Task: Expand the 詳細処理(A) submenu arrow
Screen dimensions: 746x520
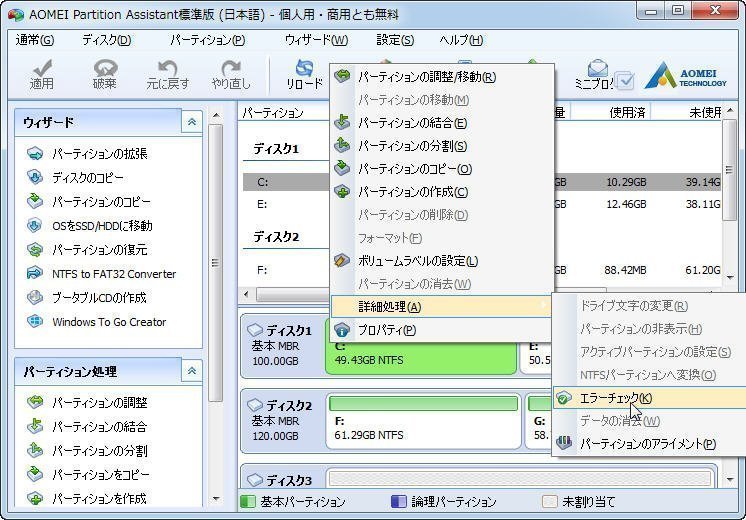Action: pos(543,306)
